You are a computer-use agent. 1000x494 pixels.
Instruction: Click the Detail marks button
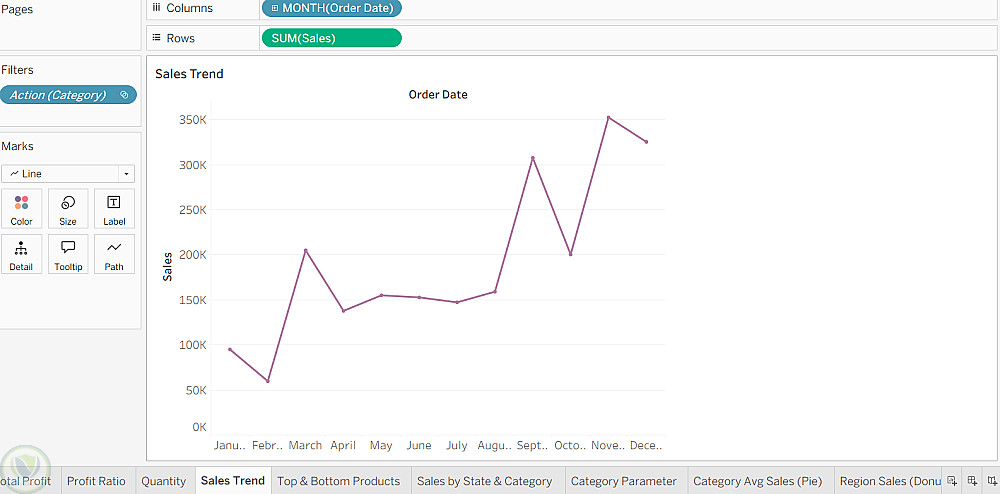(21, 254)
